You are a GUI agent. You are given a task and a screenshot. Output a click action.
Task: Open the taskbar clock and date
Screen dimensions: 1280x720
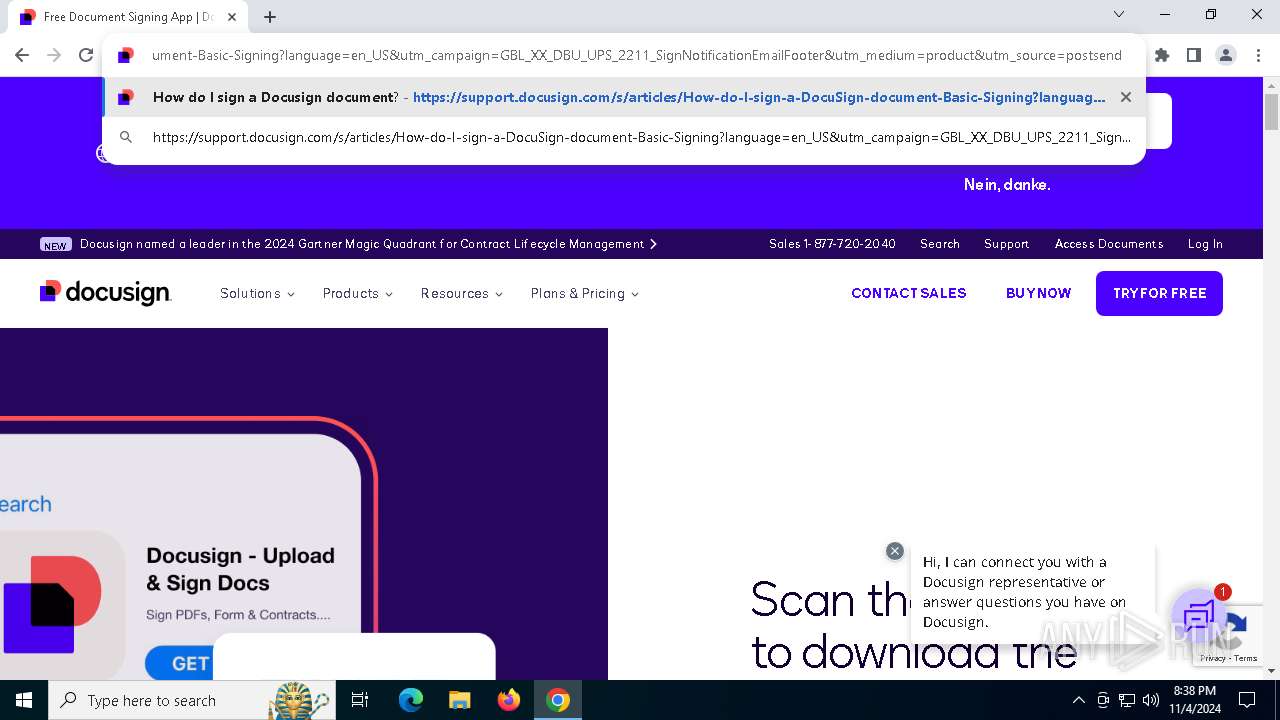pos(1195,700)
